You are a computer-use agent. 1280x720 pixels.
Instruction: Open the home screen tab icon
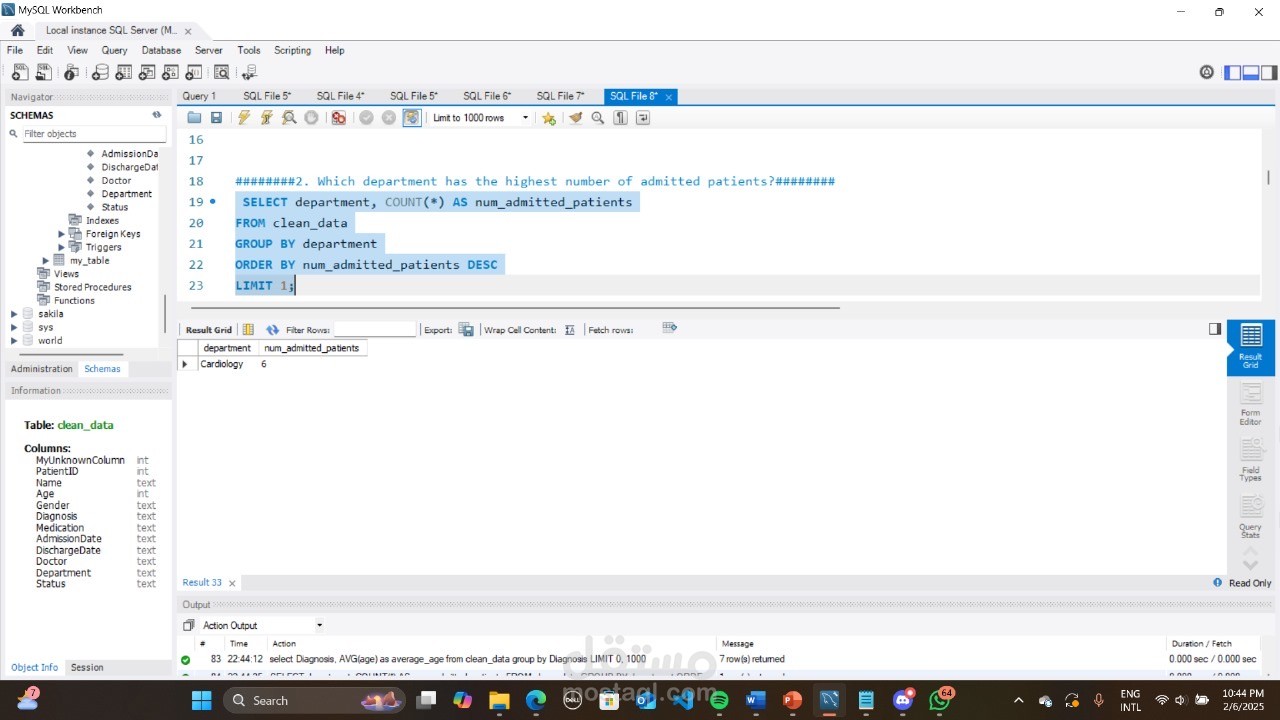click(17, 30)
